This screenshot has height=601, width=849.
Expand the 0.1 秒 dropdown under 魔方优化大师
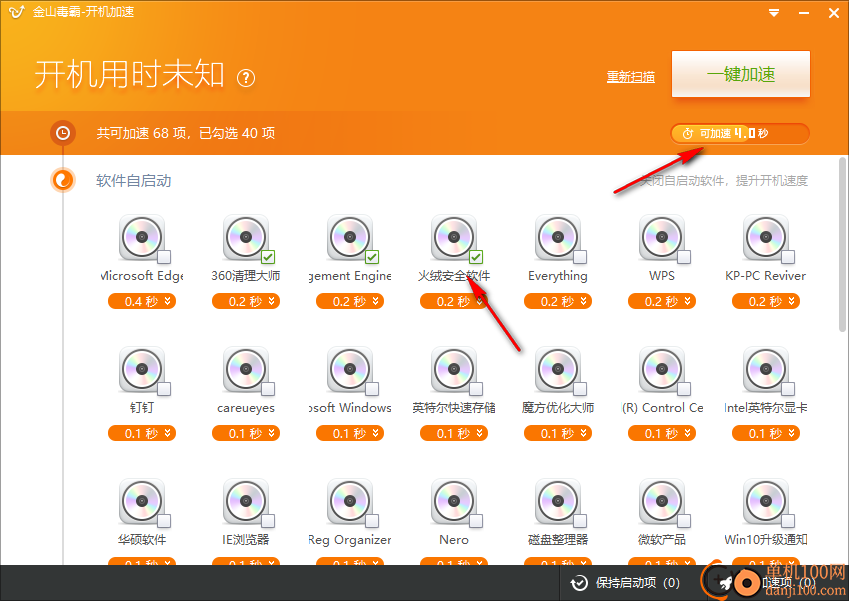click(x=558, y=433)
